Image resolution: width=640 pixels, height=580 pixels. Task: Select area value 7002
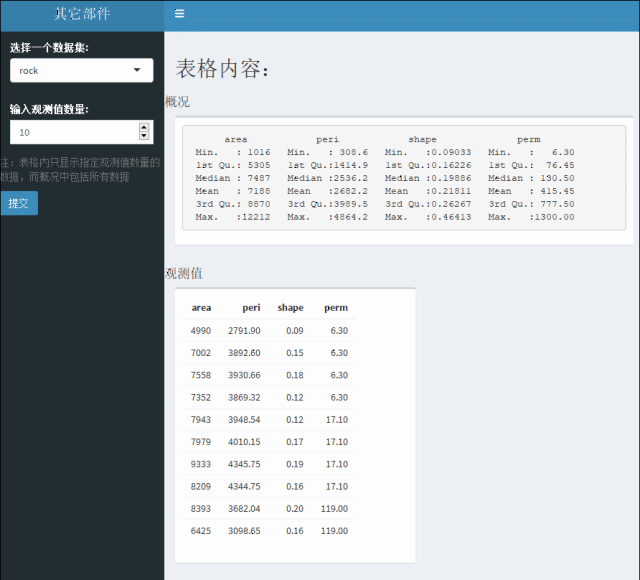(201, 353)
